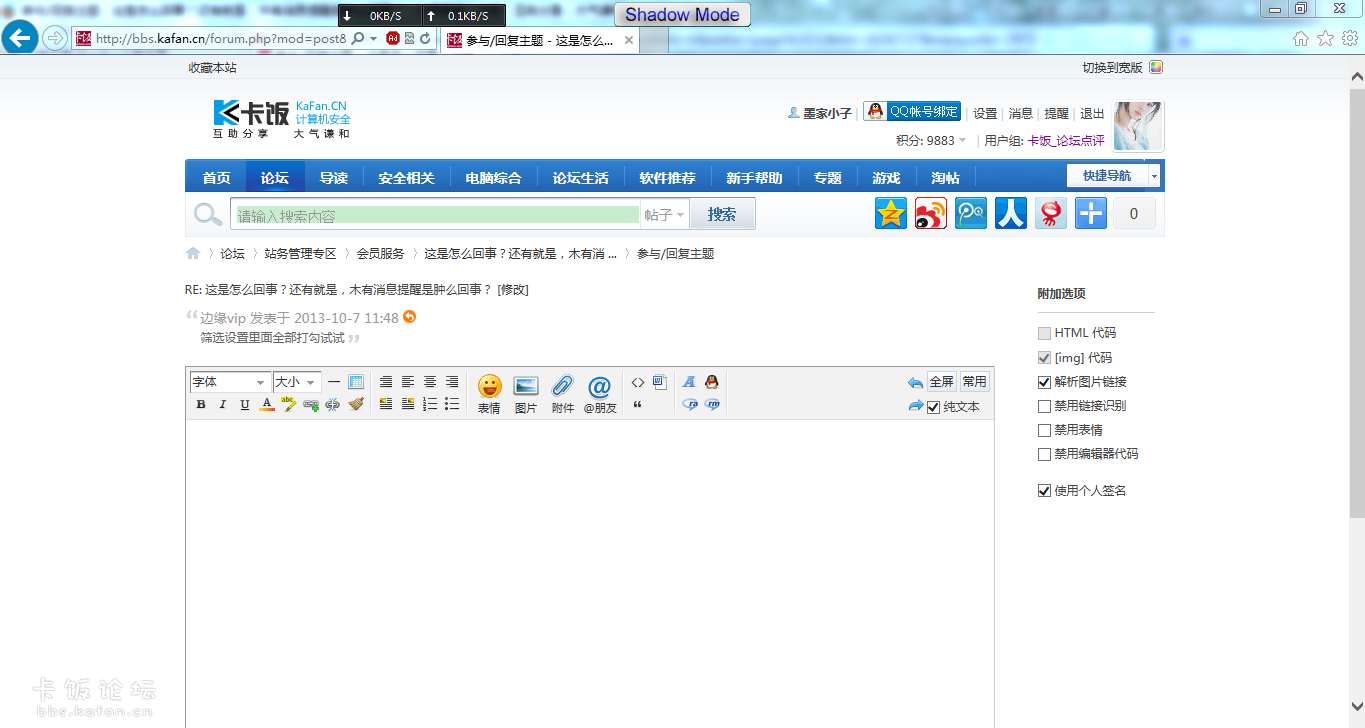
Task: Open the address bar search dropdown arrow
Action: 374,38
